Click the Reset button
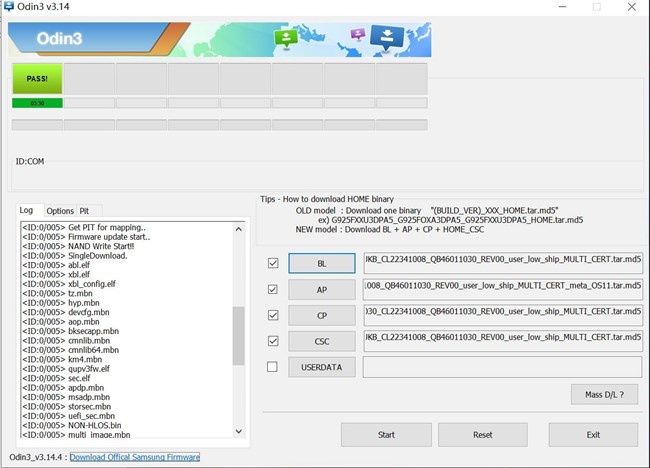The image size is (650, 468). [x=483, y=435]
